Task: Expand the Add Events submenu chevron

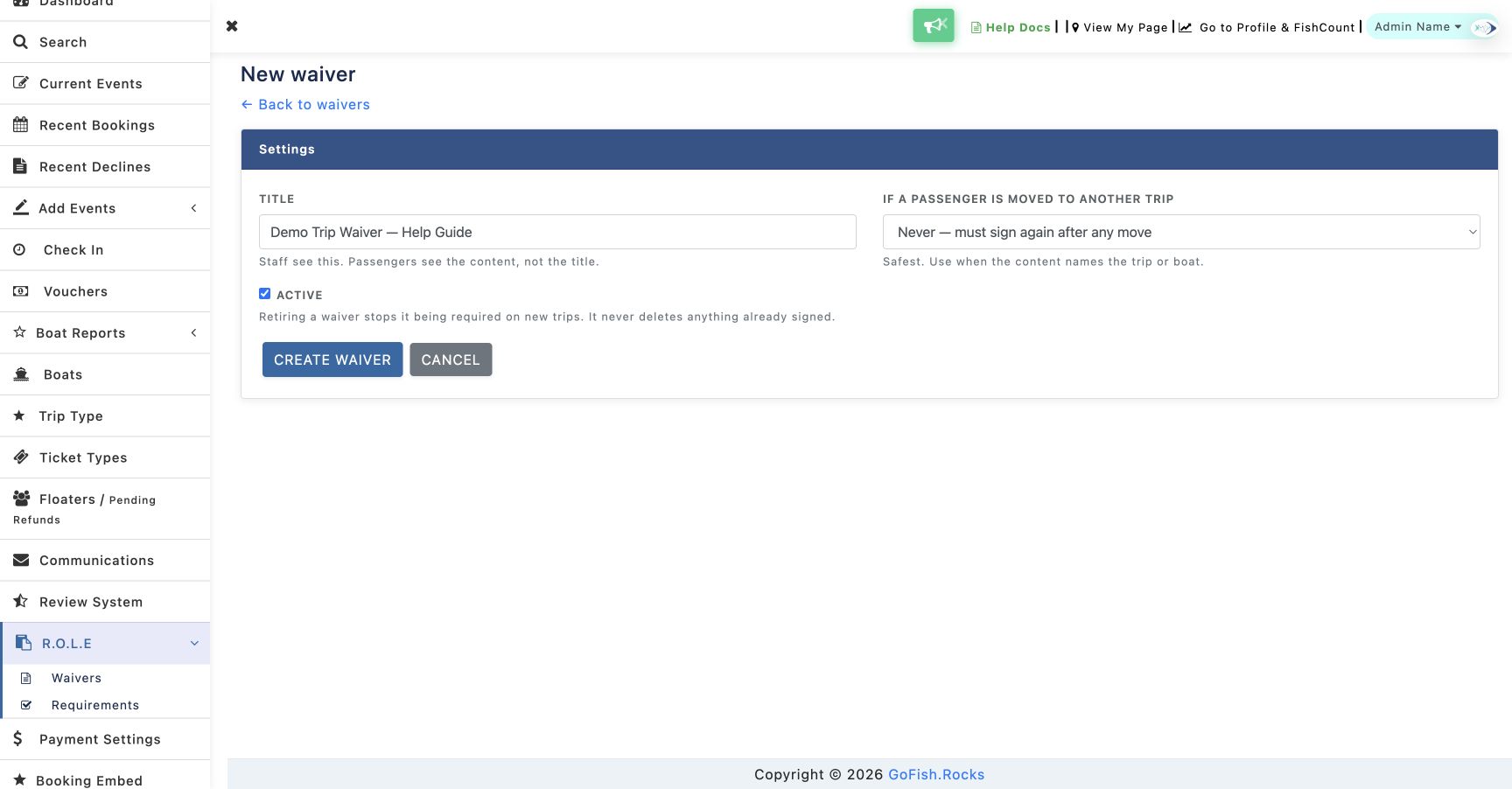Action: pyautogui.click(x=193, y=208)
